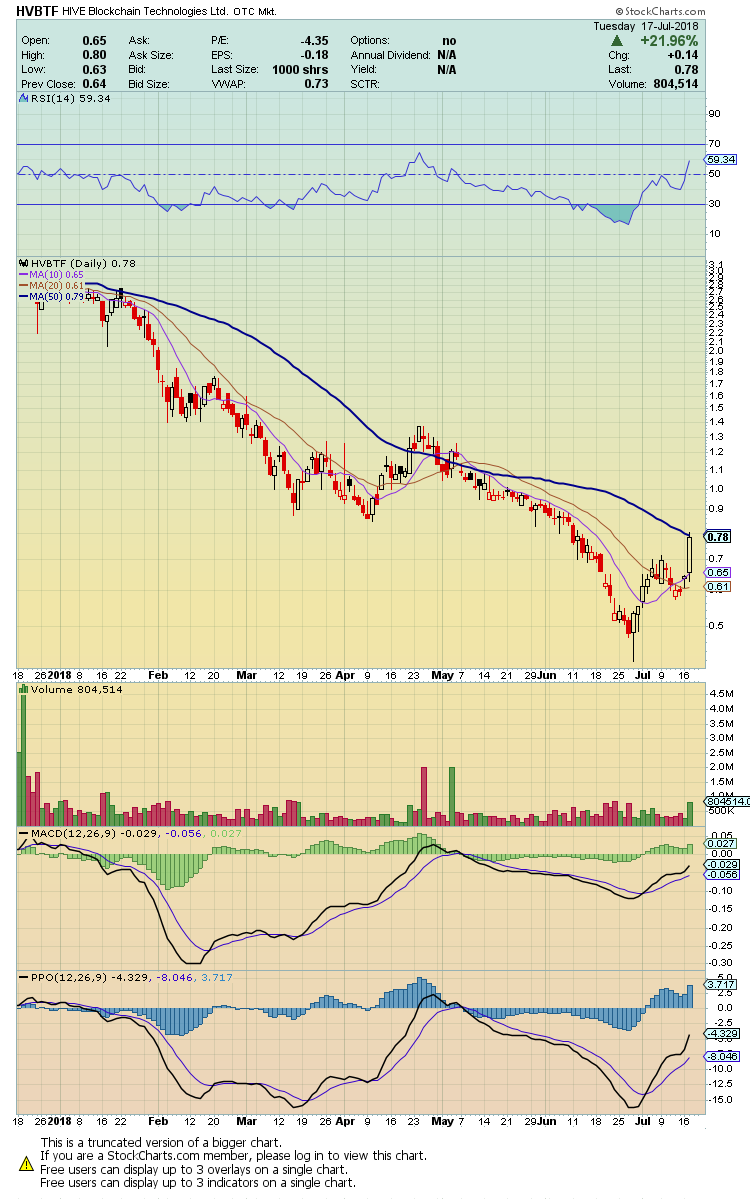750x1200 pixels.
Task: Click the PPO signal tag '-8.046'
Action: click(x=720, y=1056)
